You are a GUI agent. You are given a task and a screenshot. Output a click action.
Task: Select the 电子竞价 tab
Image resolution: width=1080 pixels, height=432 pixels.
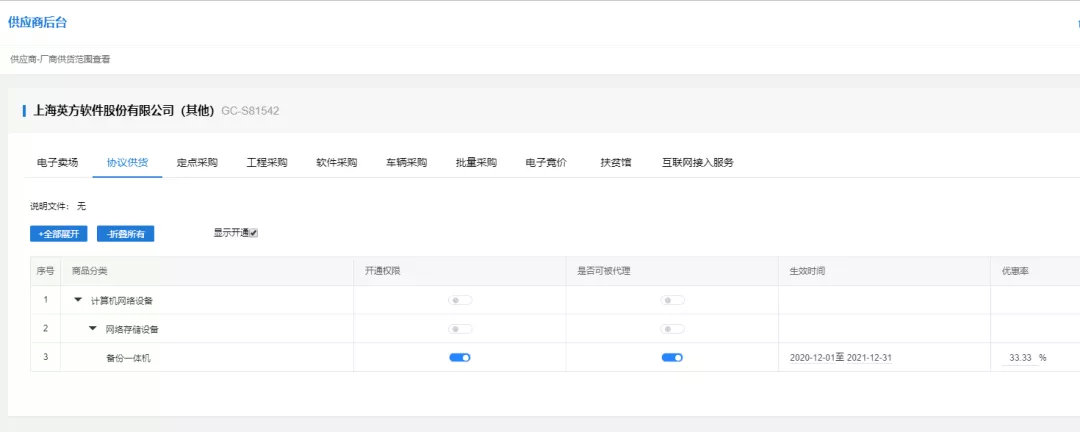click(x=546, y=162)
